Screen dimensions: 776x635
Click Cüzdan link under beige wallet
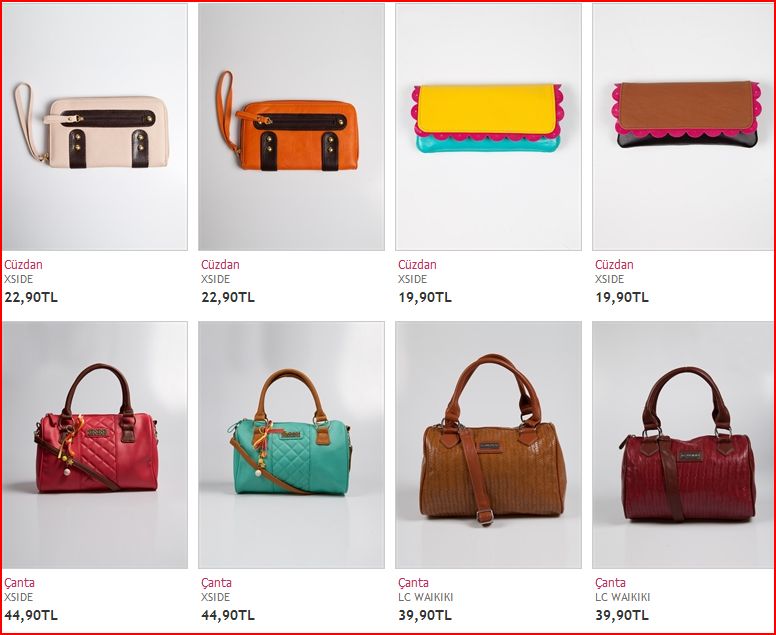pyautogui.click(x=23, y=264)
